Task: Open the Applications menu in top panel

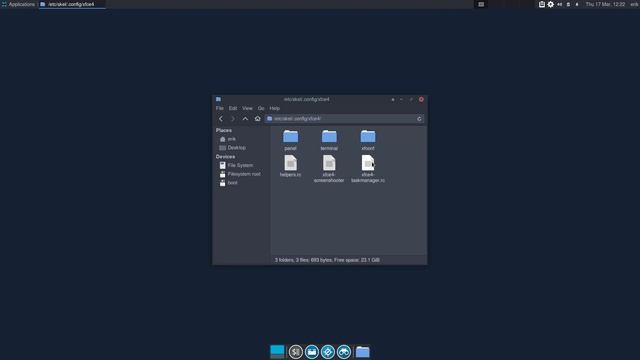Action: [x=18, y=4]
